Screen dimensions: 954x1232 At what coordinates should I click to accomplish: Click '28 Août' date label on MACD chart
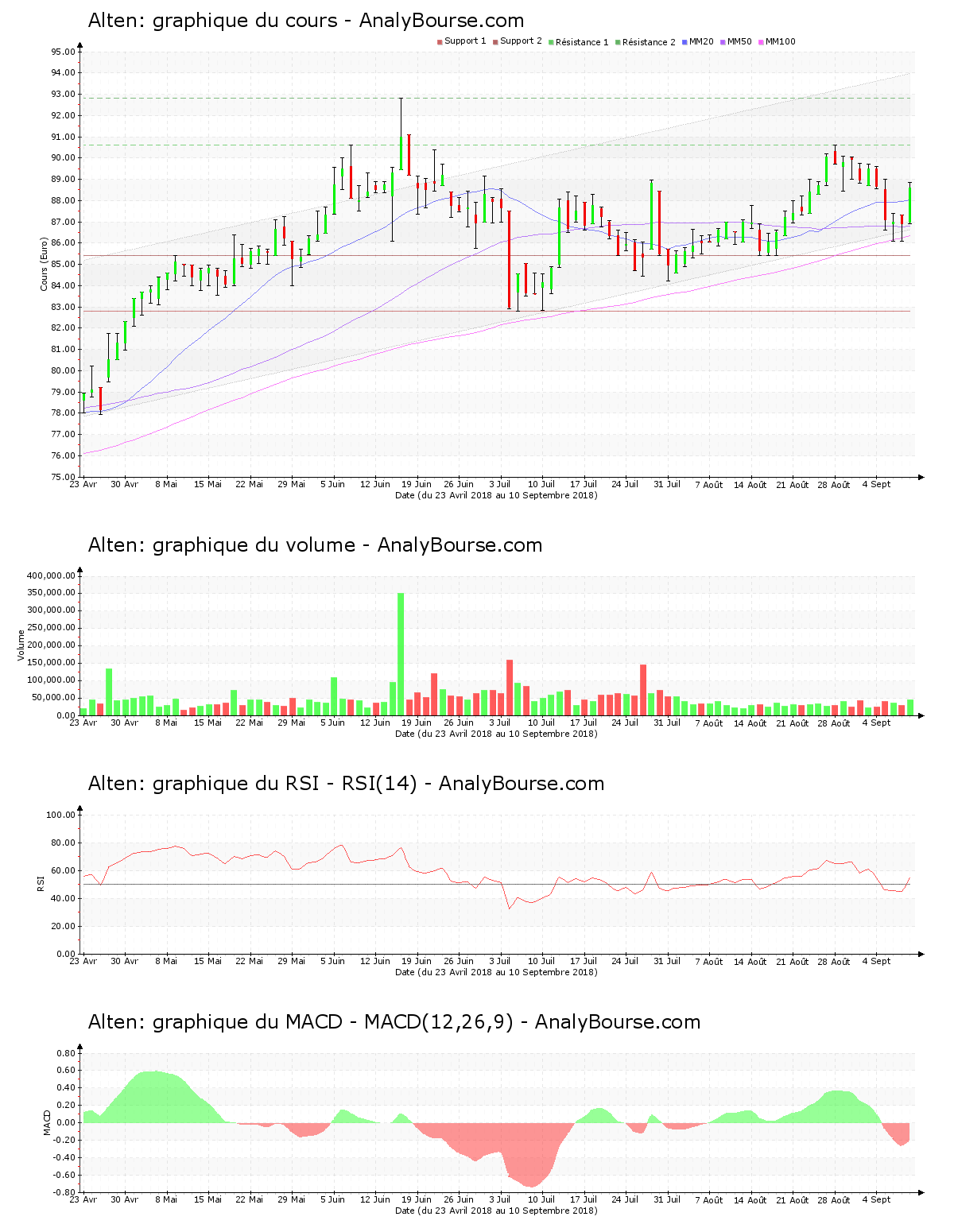835,1199
